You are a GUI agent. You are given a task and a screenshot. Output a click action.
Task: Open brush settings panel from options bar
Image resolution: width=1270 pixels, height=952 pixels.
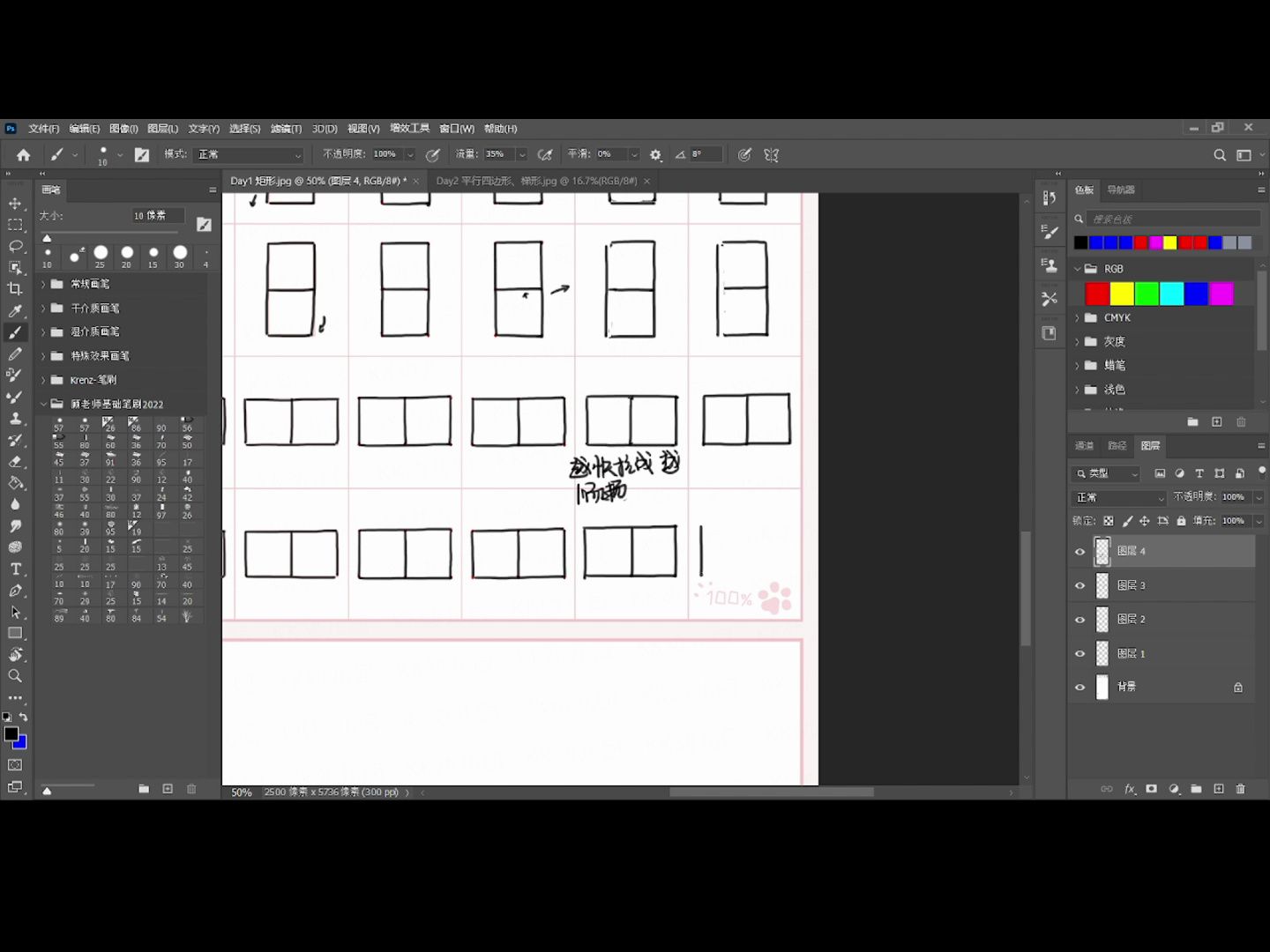tap(142, 154)
